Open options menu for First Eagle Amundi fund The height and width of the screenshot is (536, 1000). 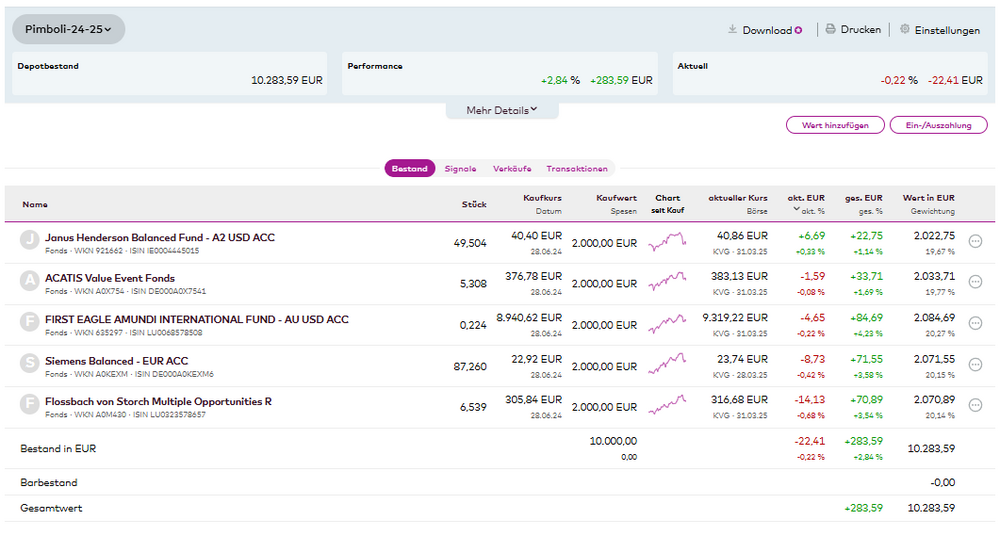(x=976, y=323)
